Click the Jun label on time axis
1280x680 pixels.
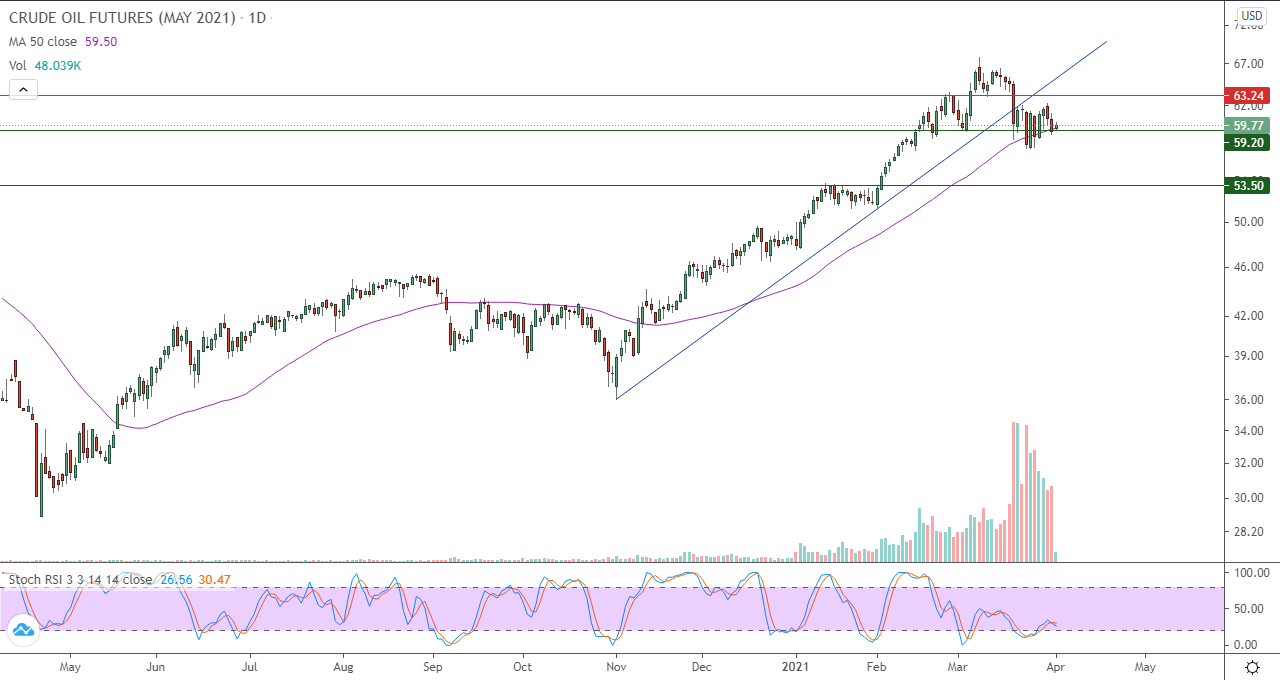point(155,665)
